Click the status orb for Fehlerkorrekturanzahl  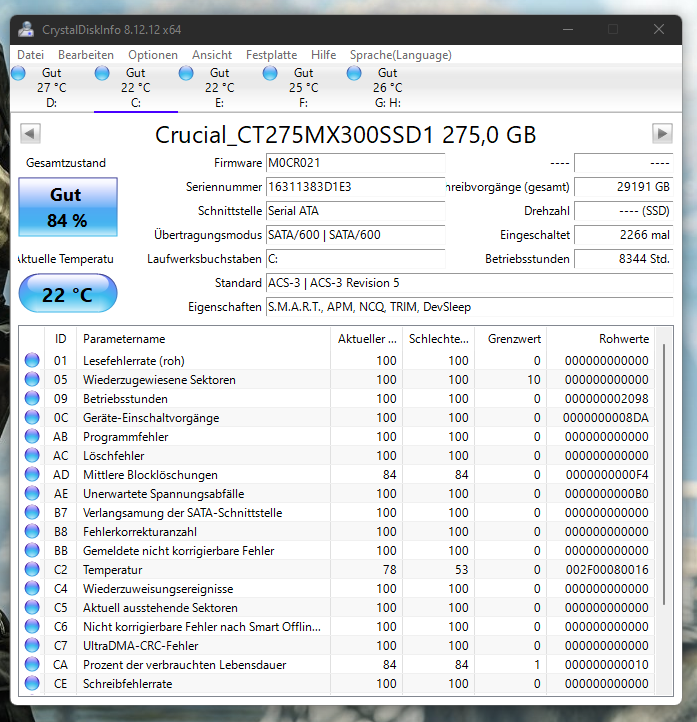click(32, 531)
